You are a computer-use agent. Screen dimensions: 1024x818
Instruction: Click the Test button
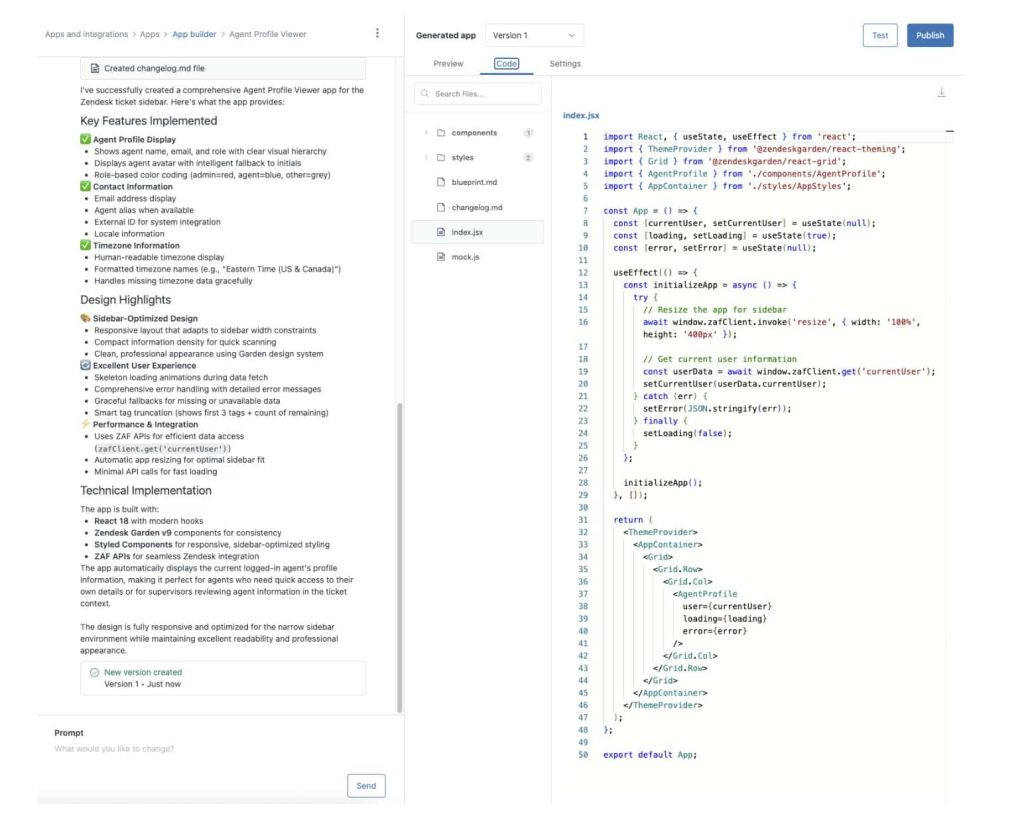point(880,35)
